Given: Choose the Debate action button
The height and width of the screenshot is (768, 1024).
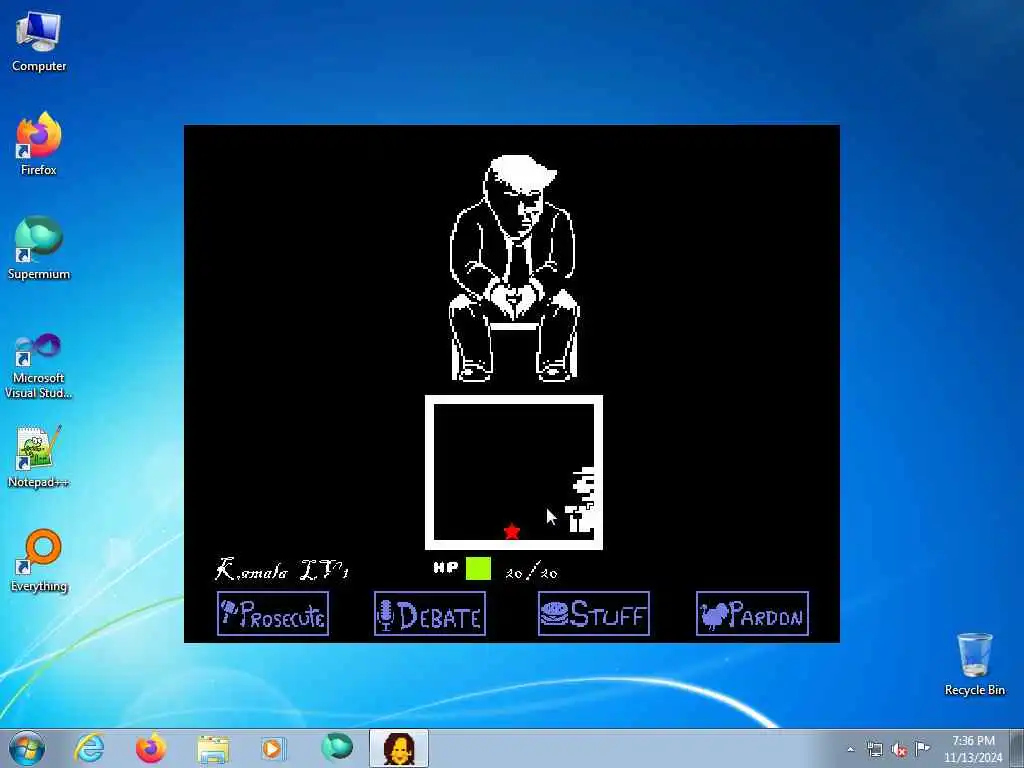Looking at the screenshot, I should tap(430, 613).
